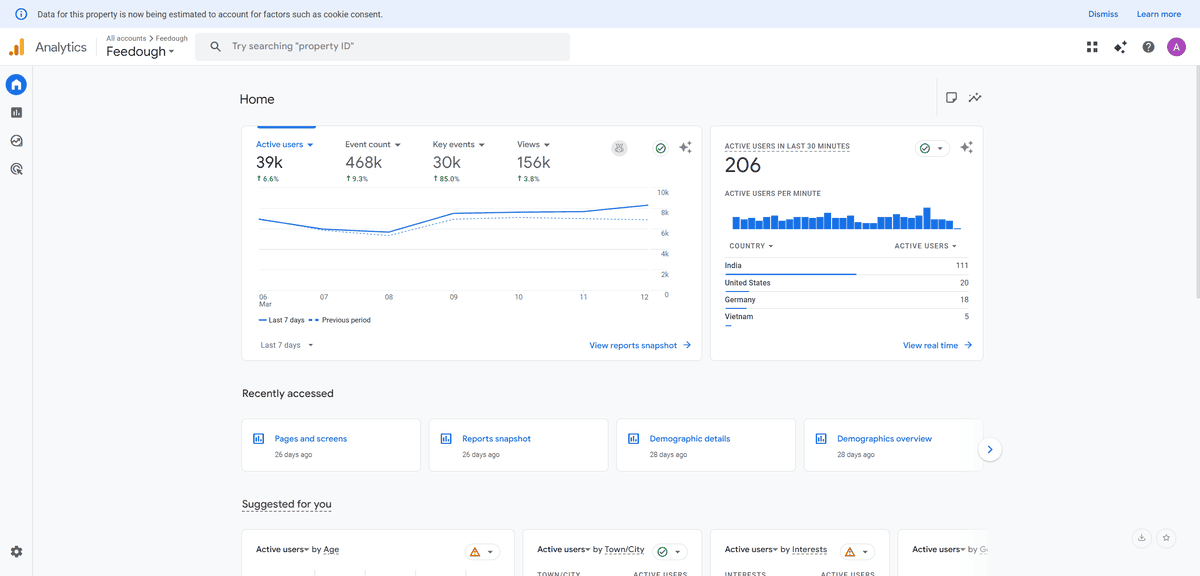The height and width of the screenshot is (576, 1200).
Task: Click the green check on Town/City card
Action: point(659,550)
